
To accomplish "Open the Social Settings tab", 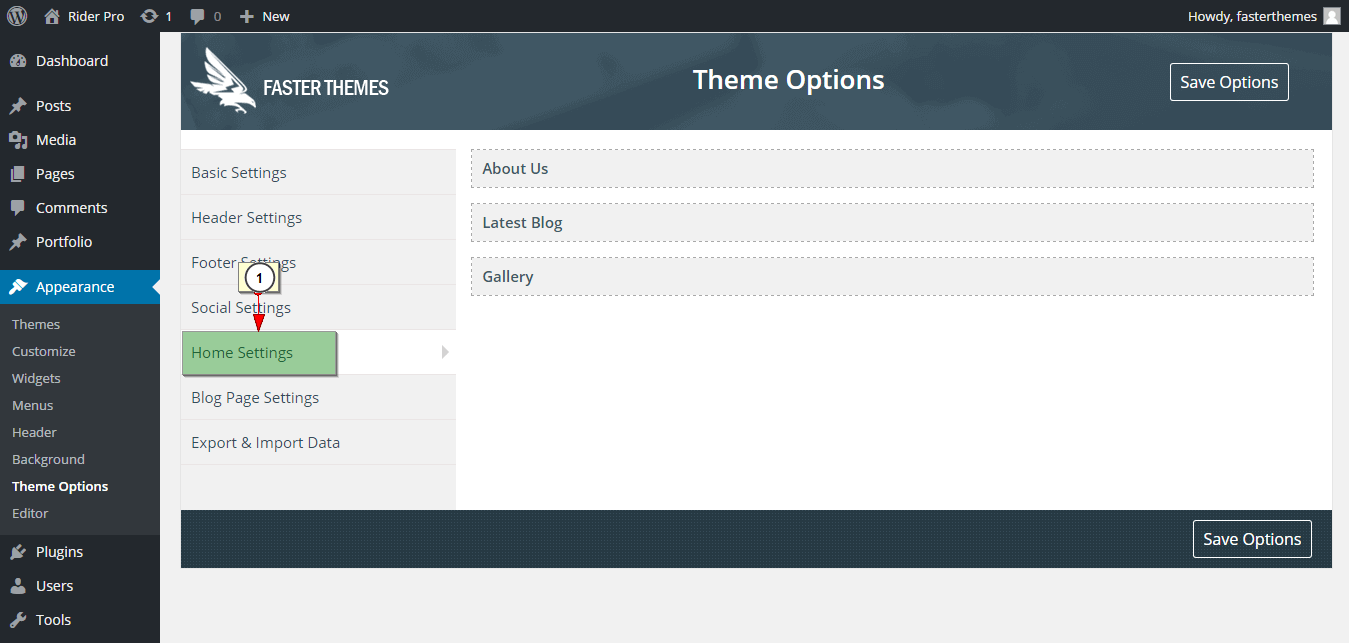I will [x=318, y=307].
